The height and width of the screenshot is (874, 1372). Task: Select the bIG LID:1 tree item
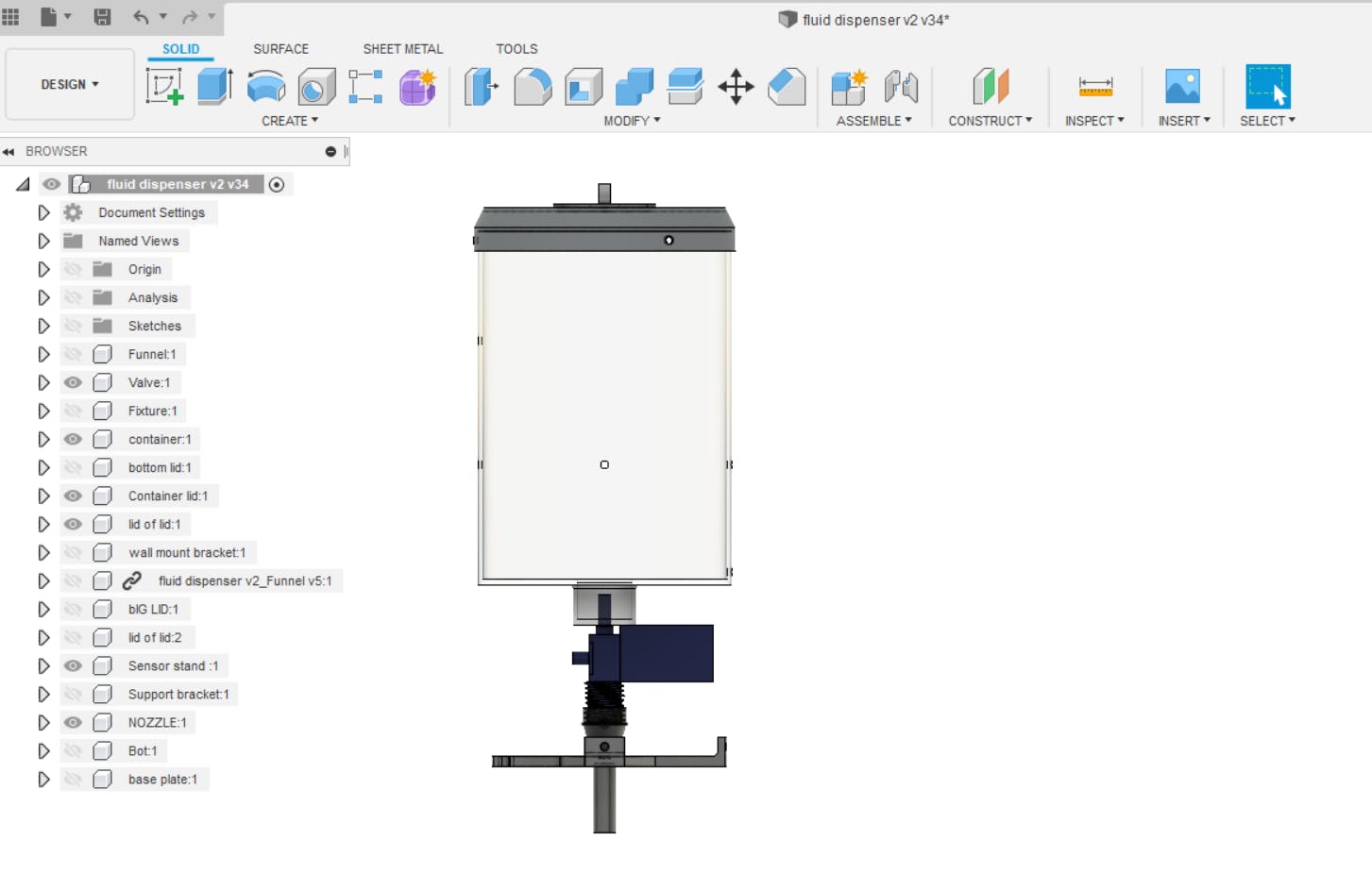(153, 609)
